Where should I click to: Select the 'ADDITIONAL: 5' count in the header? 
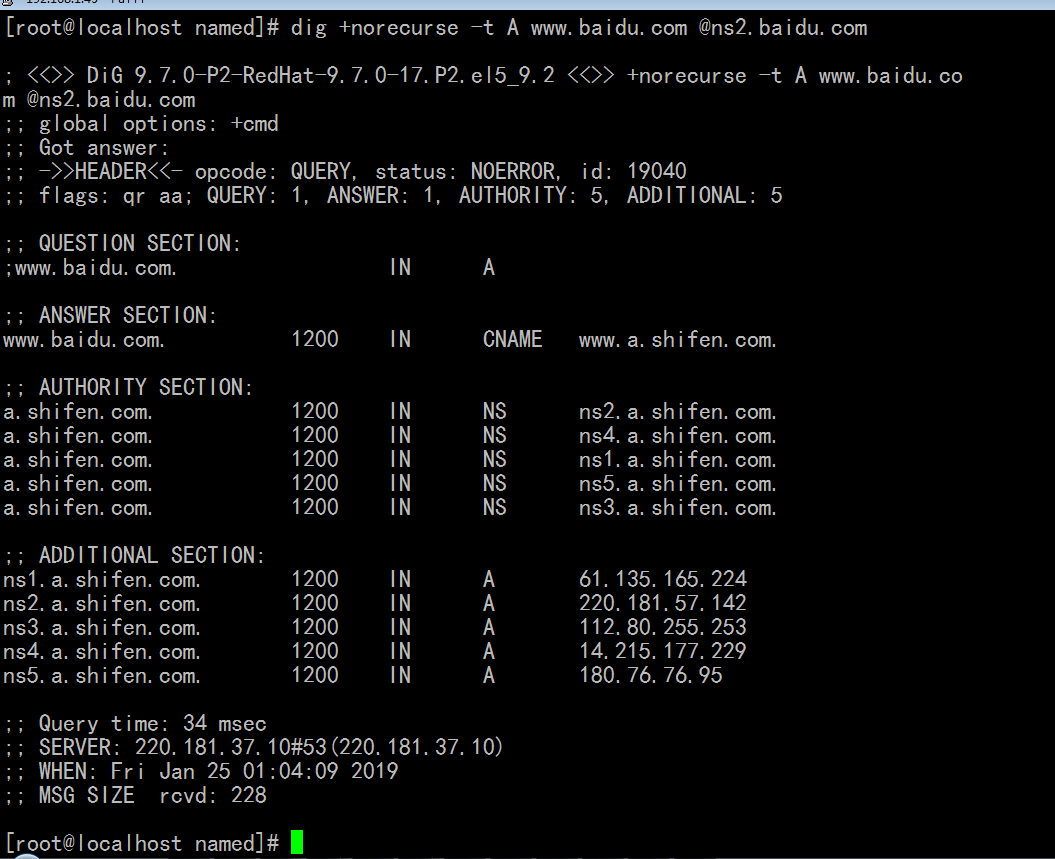coord(704,196)
